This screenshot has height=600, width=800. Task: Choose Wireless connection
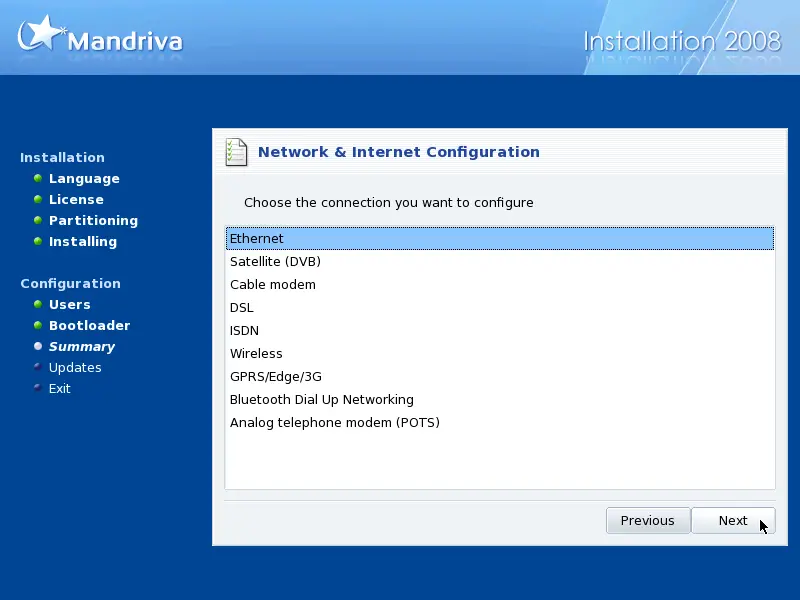click(x=500, y=353)
